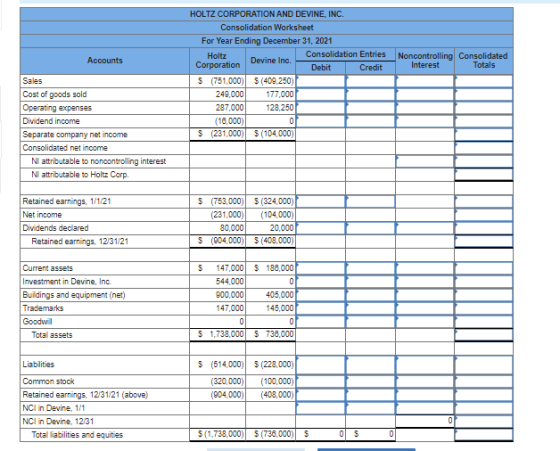The height and width of the screenshot is (451, 560).
Task: Click the Sales row Noncontrolling Interest cell
Action: point(425,81)
